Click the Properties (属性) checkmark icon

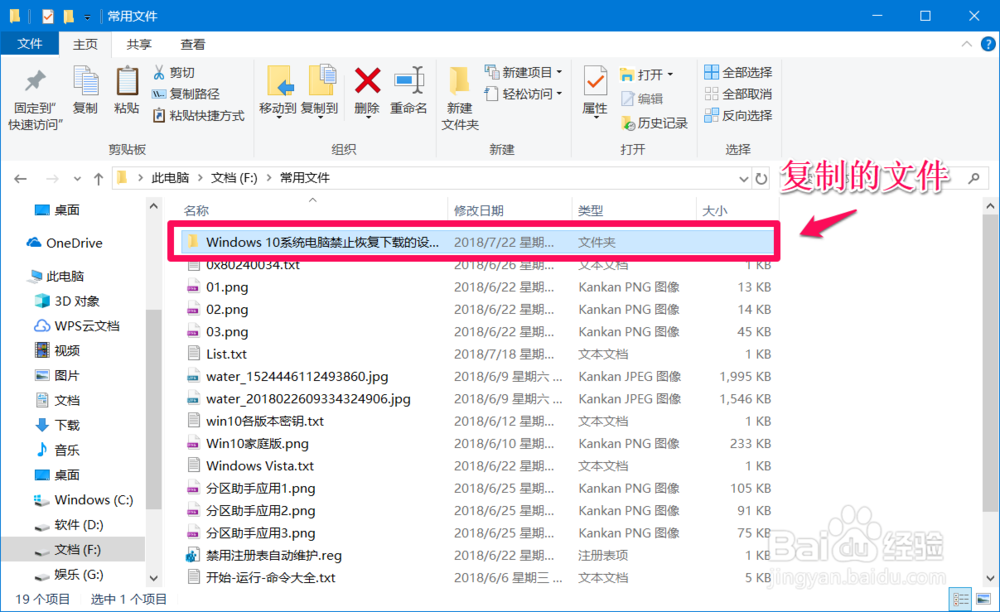[595, 82]
